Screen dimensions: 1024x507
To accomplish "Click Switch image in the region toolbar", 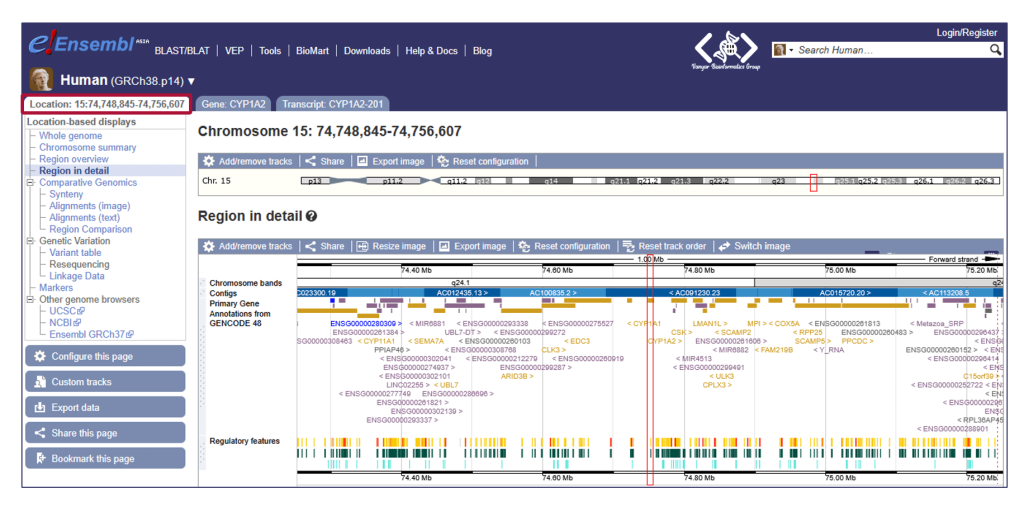I will click(x=724, y=246).
